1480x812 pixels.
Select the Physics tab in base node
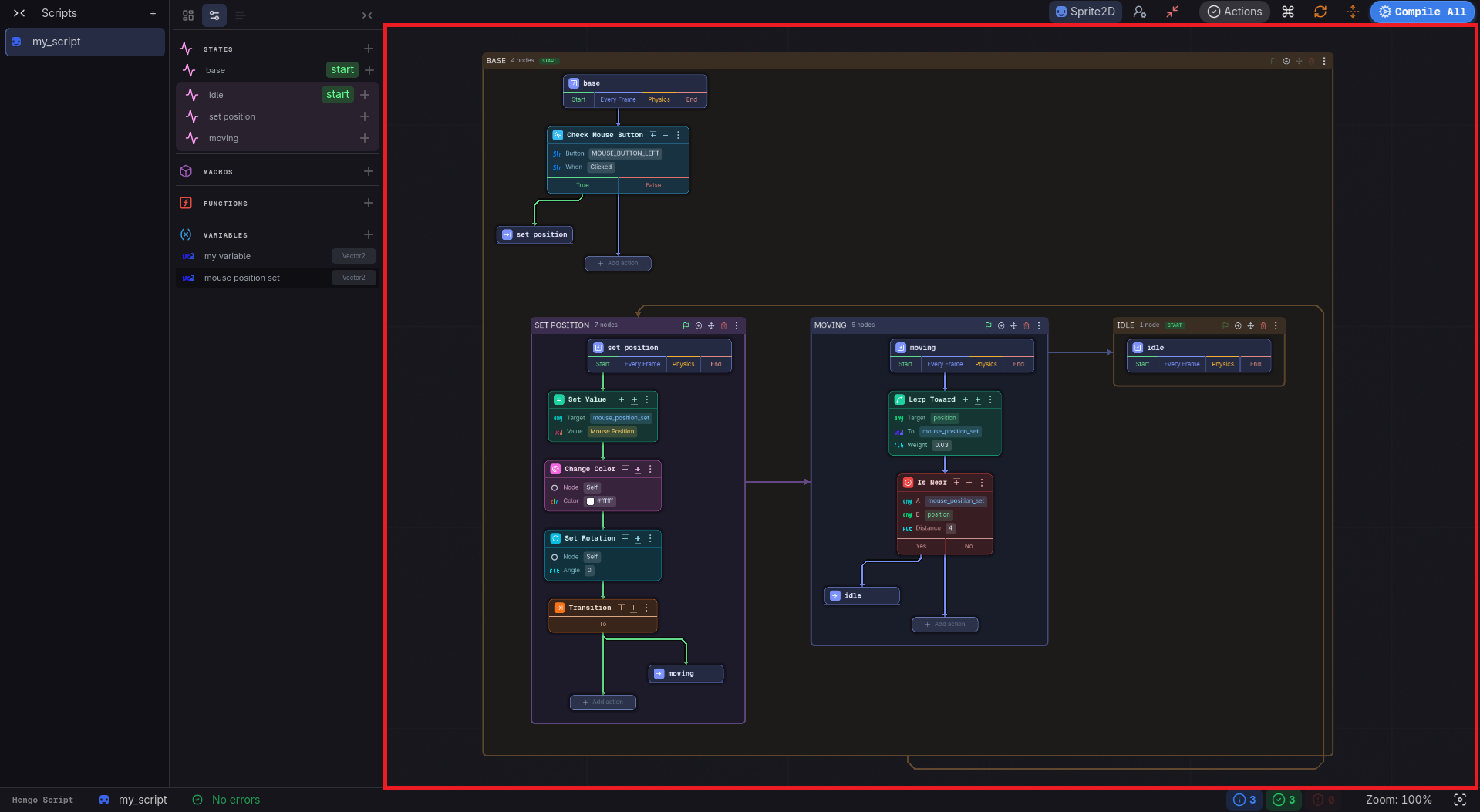coord(659,99)
